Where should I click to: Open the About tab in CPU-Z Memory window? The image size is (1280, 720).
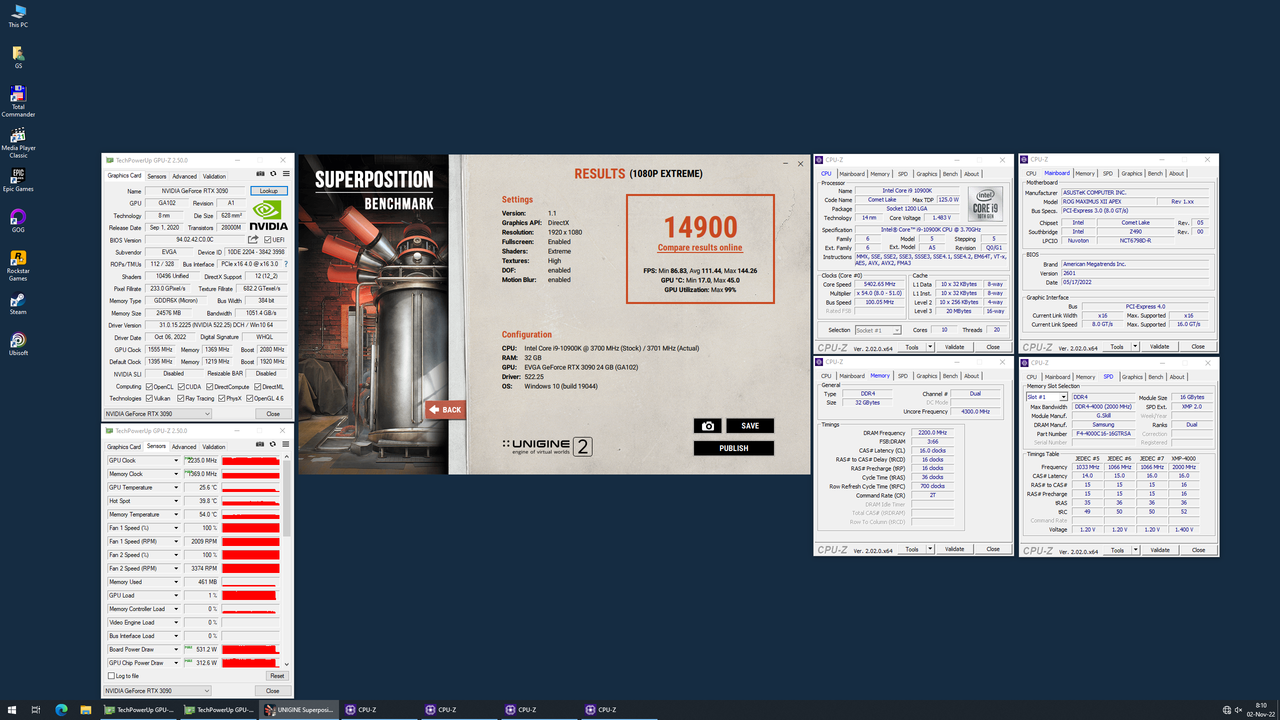click(971, 376)
